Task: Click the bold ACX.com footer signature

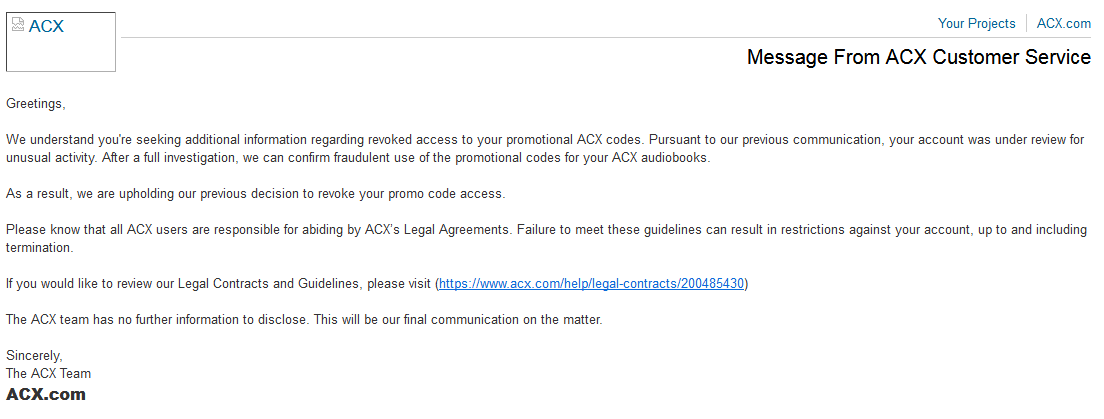Action: click(x=46, y=394)
